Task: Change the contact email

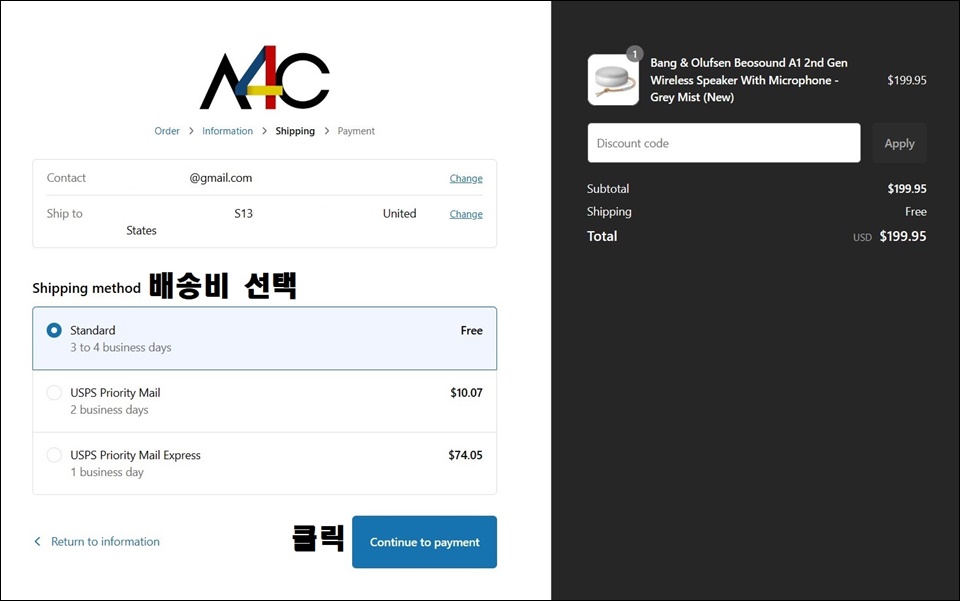Action: [466, 178]
